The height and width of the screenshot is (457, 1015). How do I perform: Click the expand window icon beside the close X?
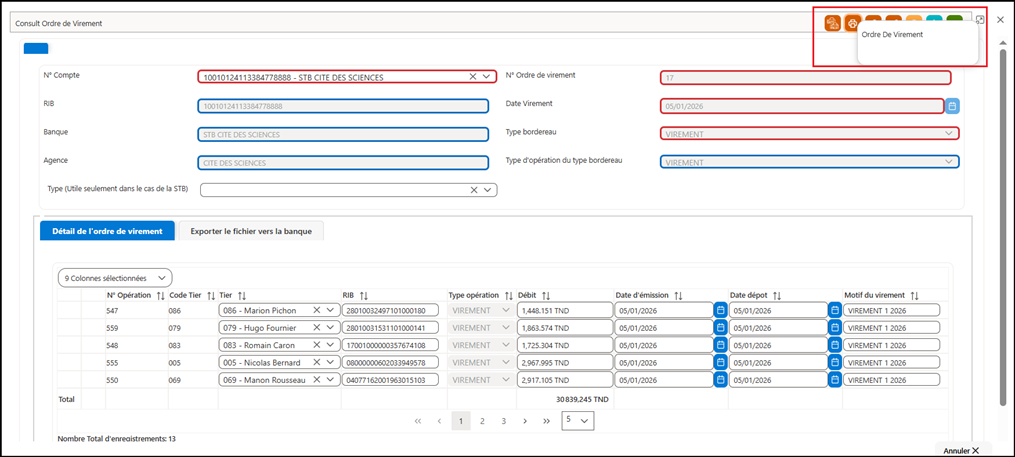[x=980, y=20]
